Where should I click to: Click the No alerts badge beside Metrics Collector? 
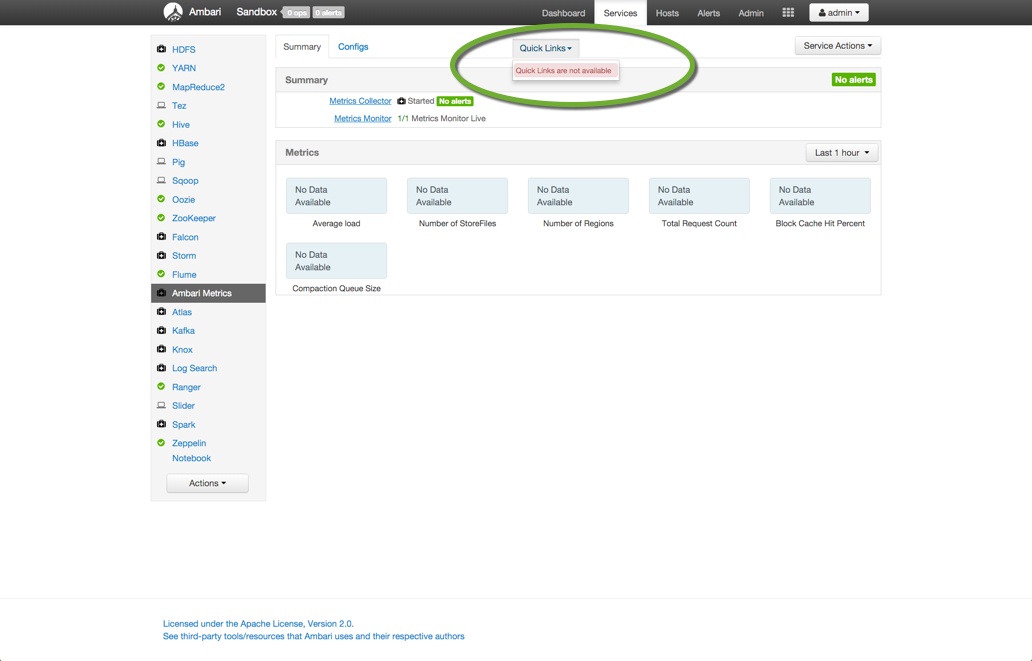click(455, 101)
